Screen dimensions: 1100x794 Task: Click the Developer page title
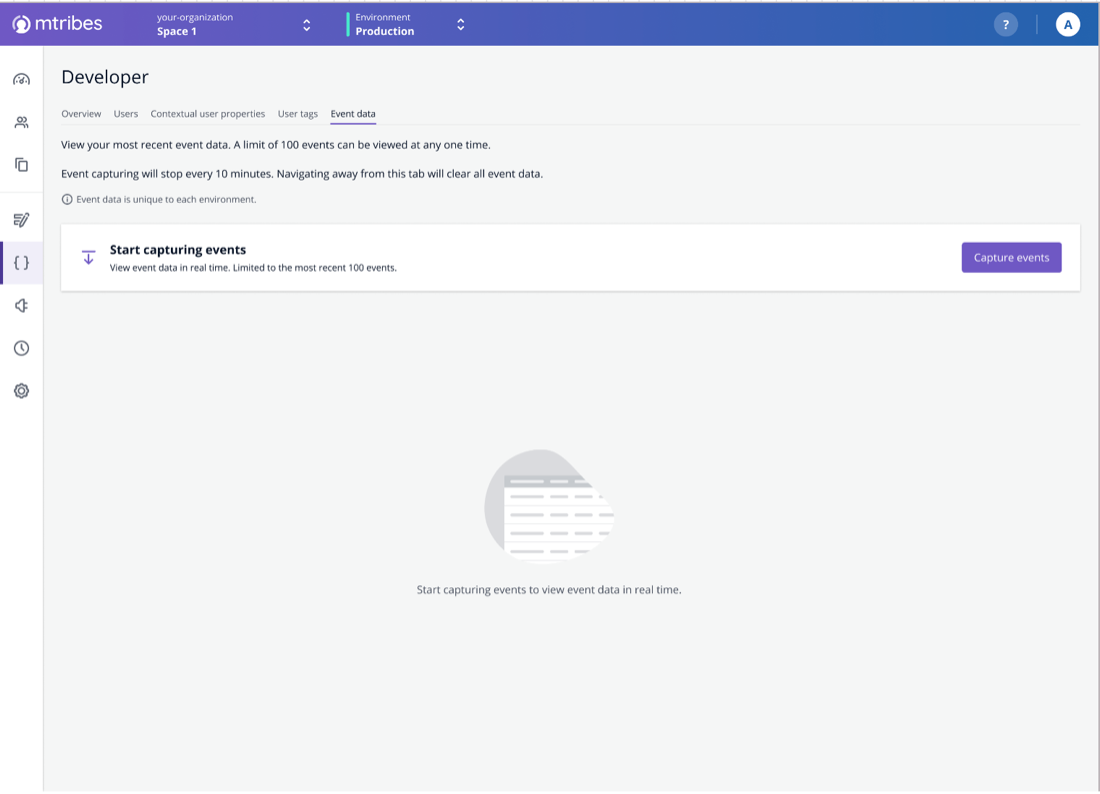(105, 77)
